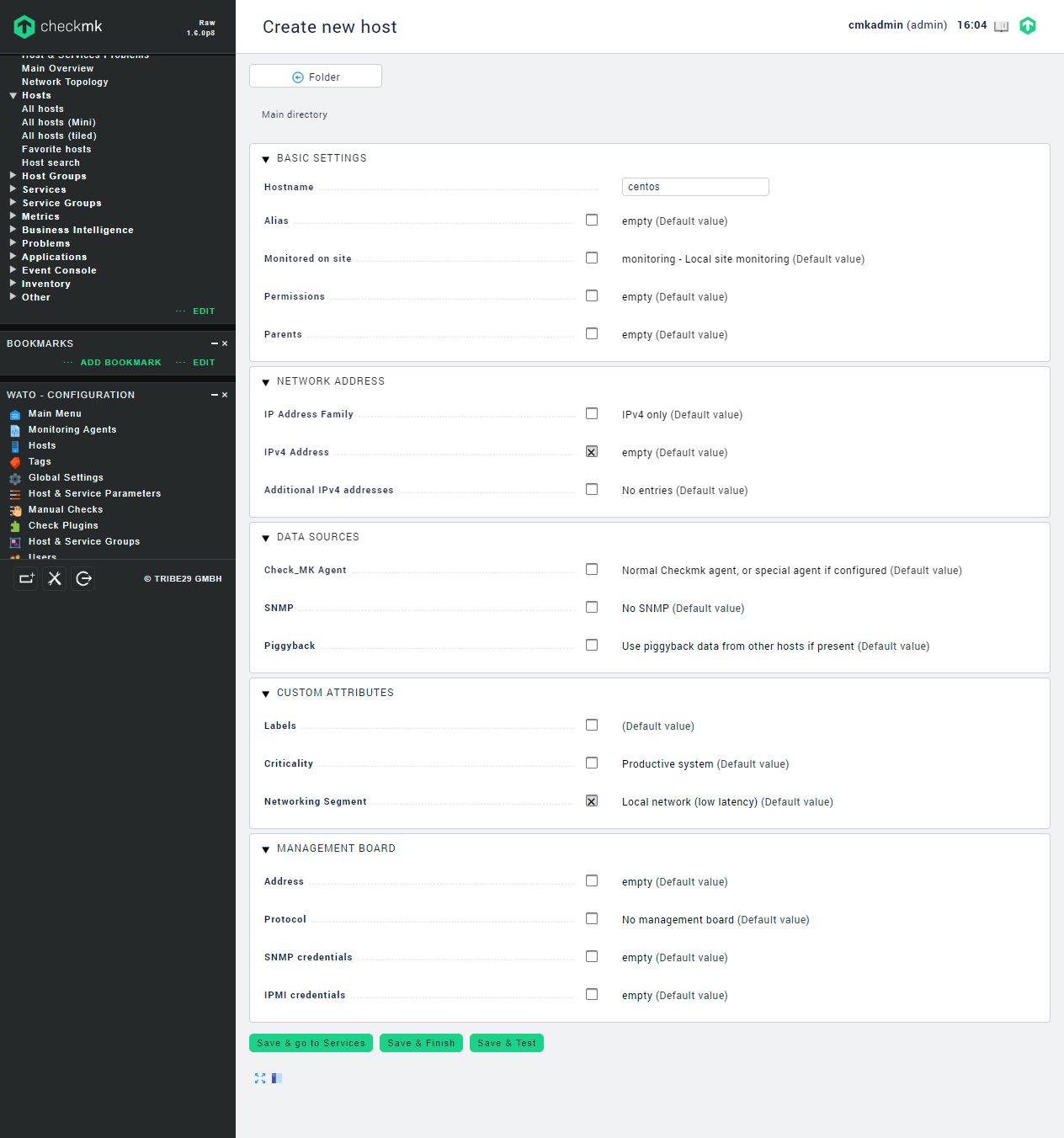
Task: Collapse the Management Board section
Action: point(266,849)
